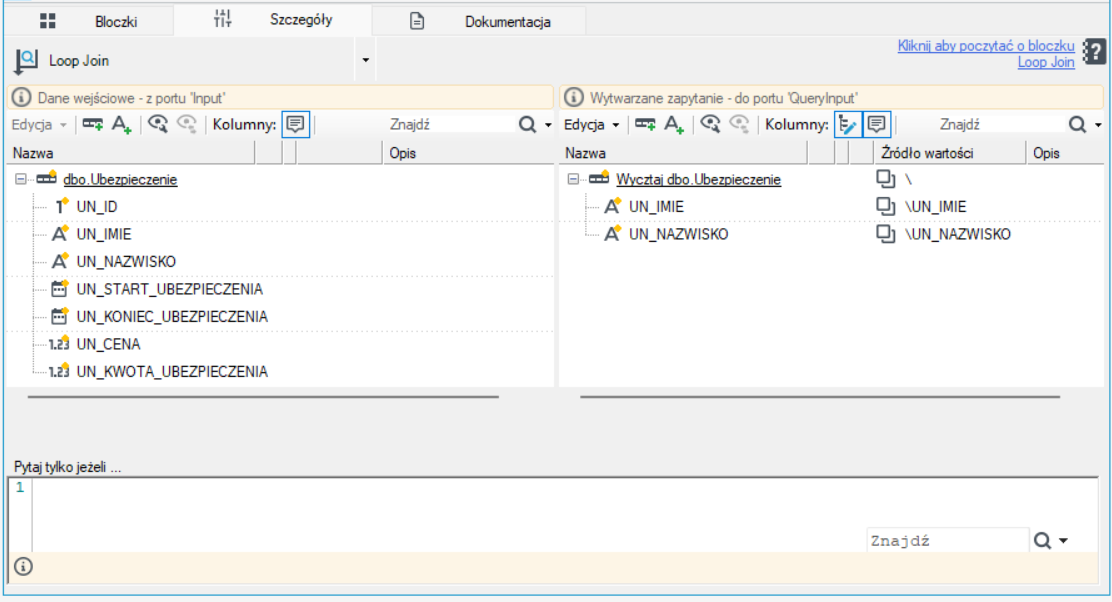Click the inspect eye icon in the input data toolbar

(x=157, y=125)
